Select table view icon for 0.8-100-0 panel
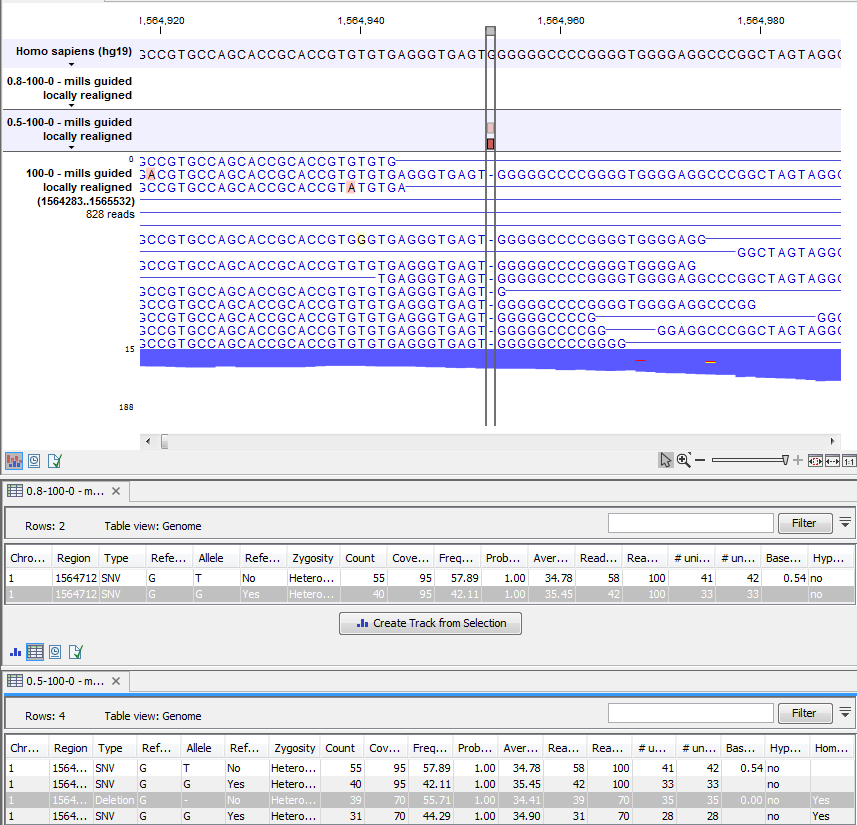Screen dimensions: 857x825 click(x=35, y=652)
